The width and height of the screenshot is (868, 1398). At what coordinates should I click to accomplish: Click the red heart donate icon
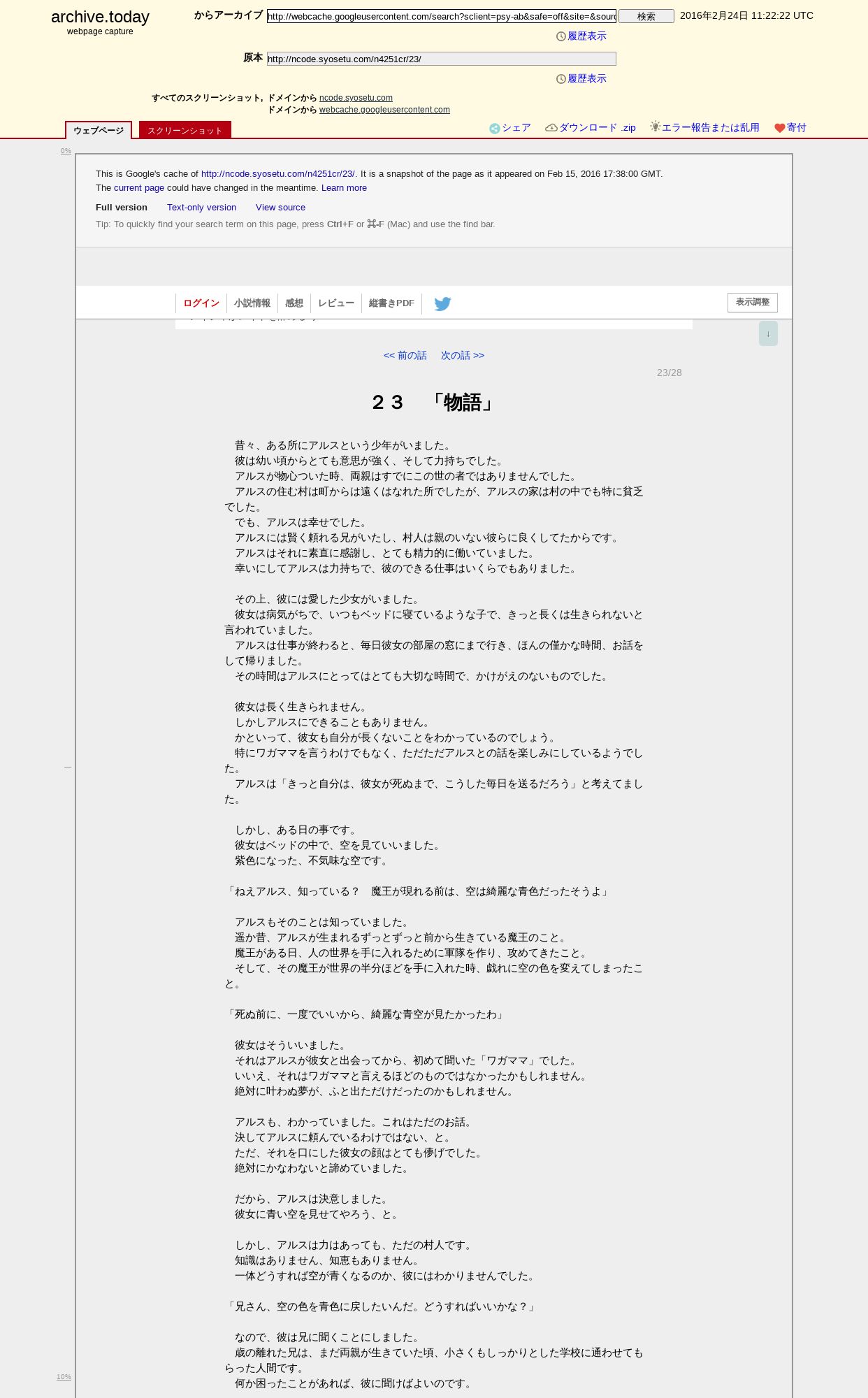(780, 128)
